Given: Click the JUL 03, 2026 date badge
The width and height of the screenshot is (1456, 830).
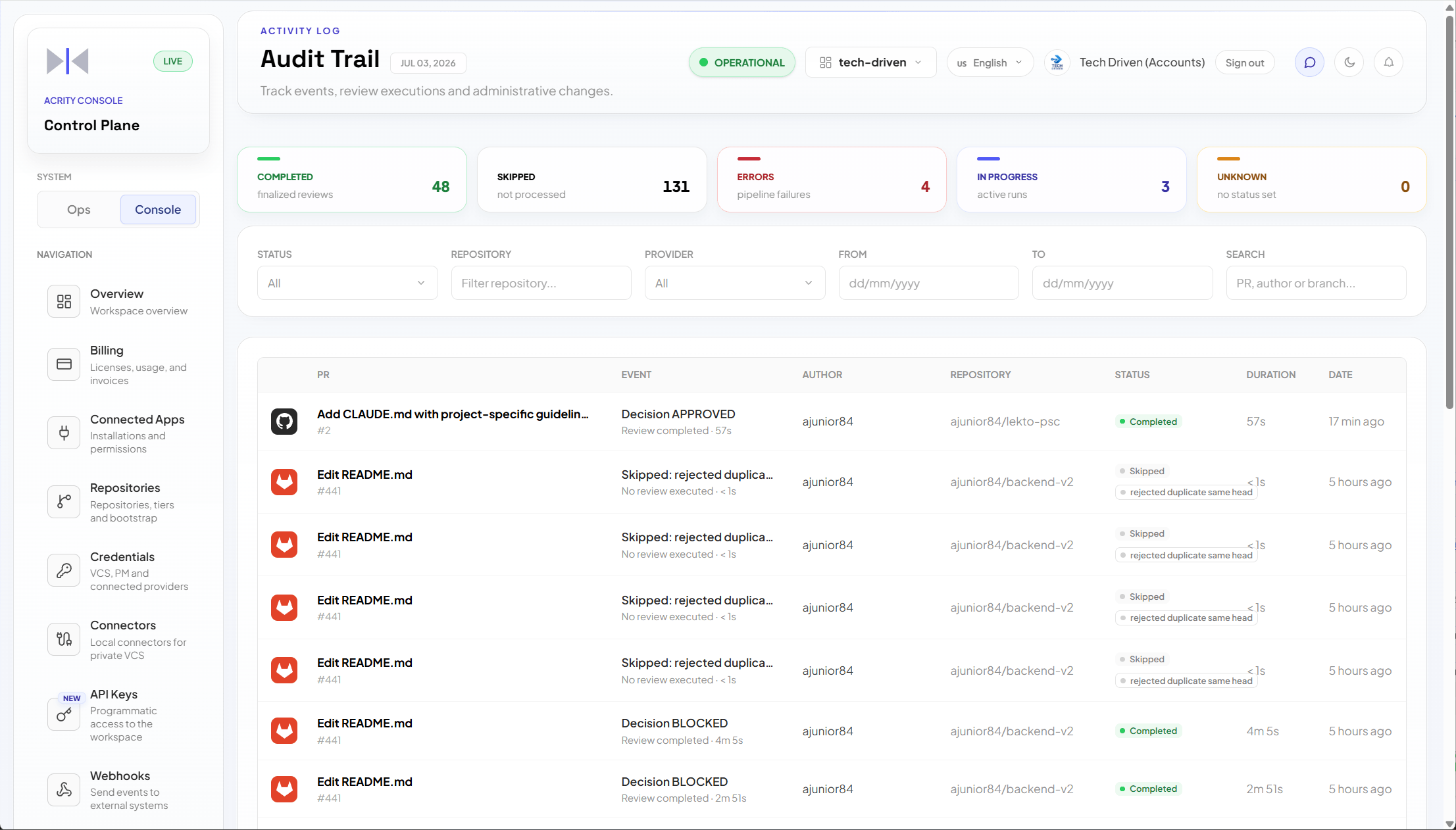Looking at the screenshot, I should tap(428, 63).
